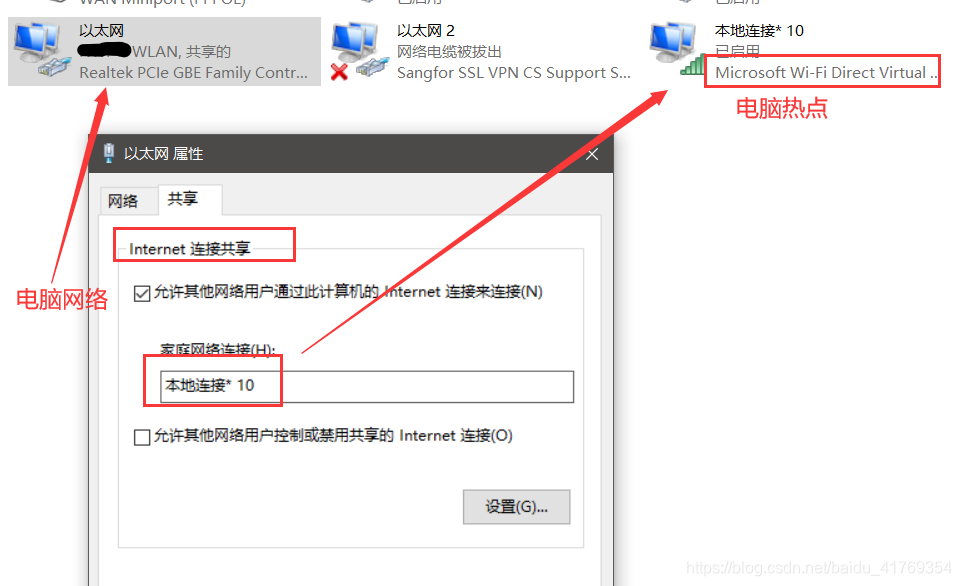This screenshot has width=961, height=586.
Task: Click the 以太网 属性 title bar icon
Action: pos(109,153)
